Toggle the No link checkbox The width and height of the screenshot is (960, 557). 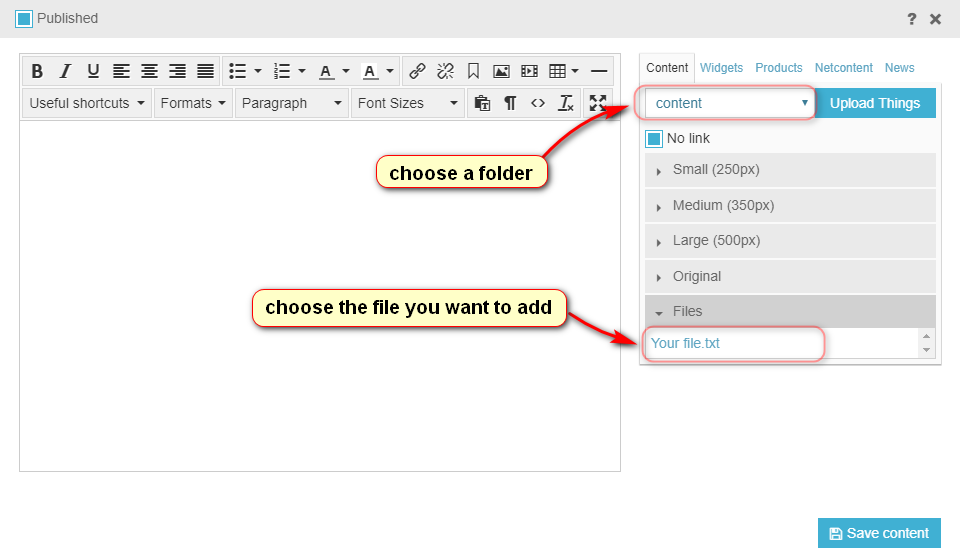(x=654, y=139)
